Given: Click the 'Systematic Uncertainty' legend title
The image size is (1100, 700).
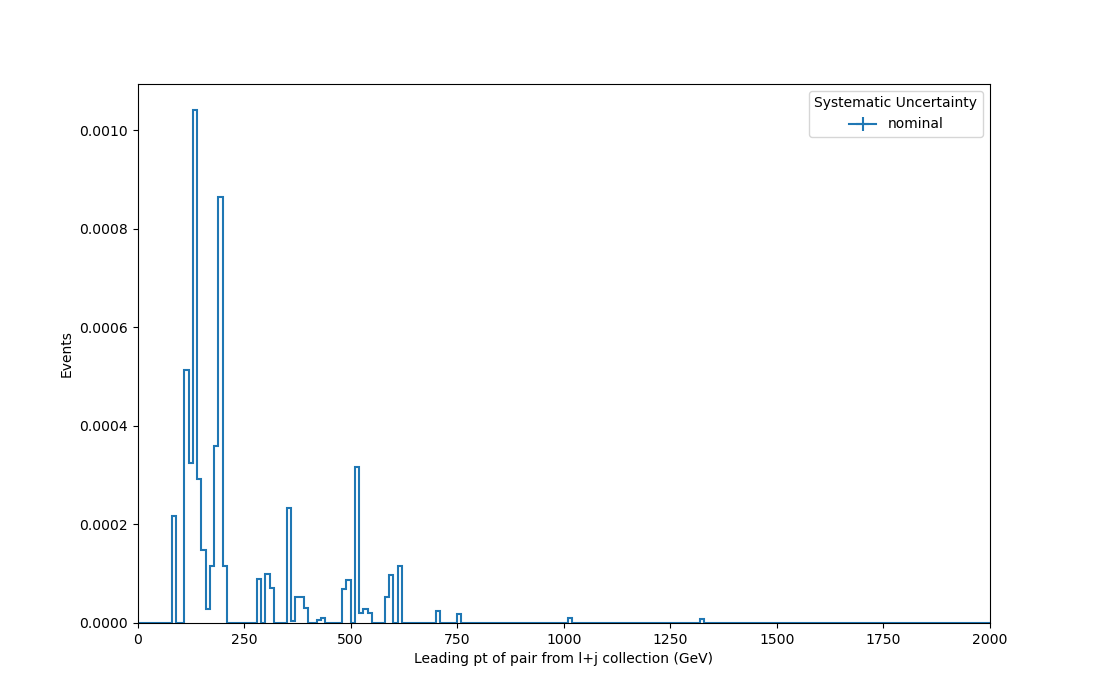Looking at the screenshot, I should pos(895,102).
